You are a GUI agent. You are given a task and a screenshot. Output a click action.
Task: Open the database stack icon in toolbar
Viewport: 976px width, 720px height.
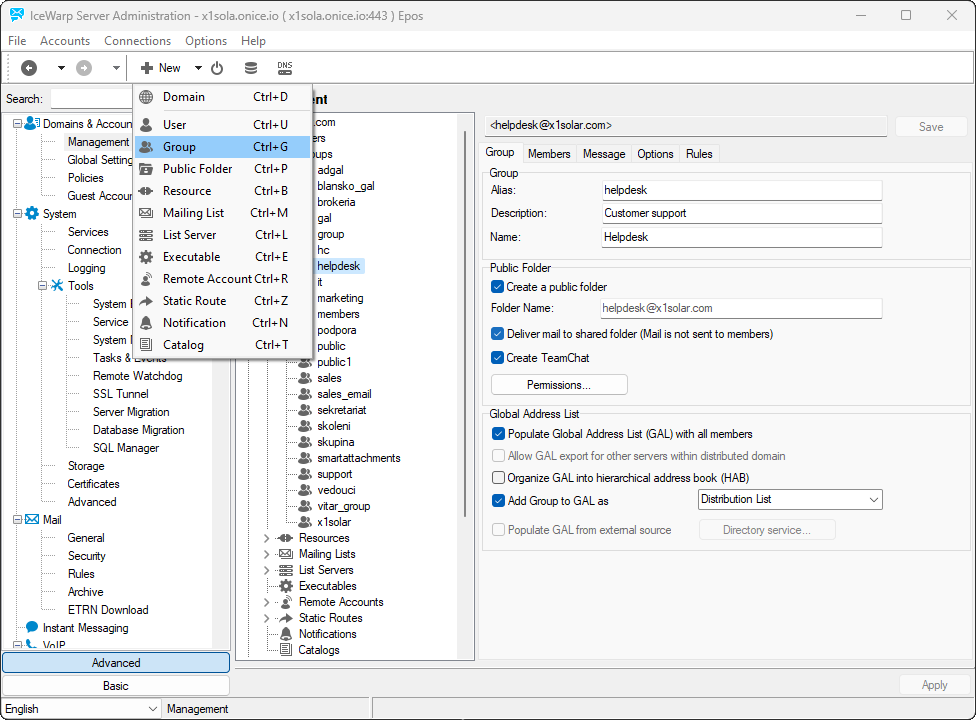pos(251,68)
